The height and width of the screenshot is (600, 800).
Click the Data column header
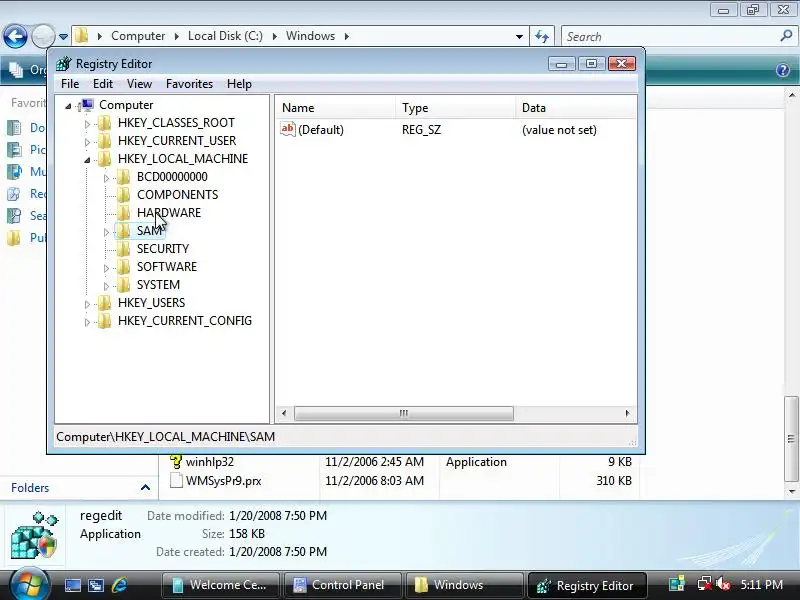(x=576, y=108)
